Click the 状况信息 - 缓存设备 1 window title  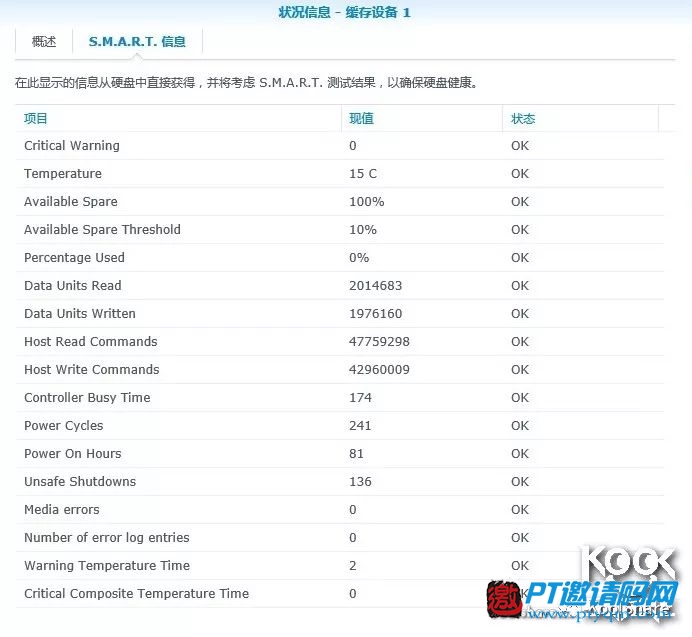coord(345,12)
